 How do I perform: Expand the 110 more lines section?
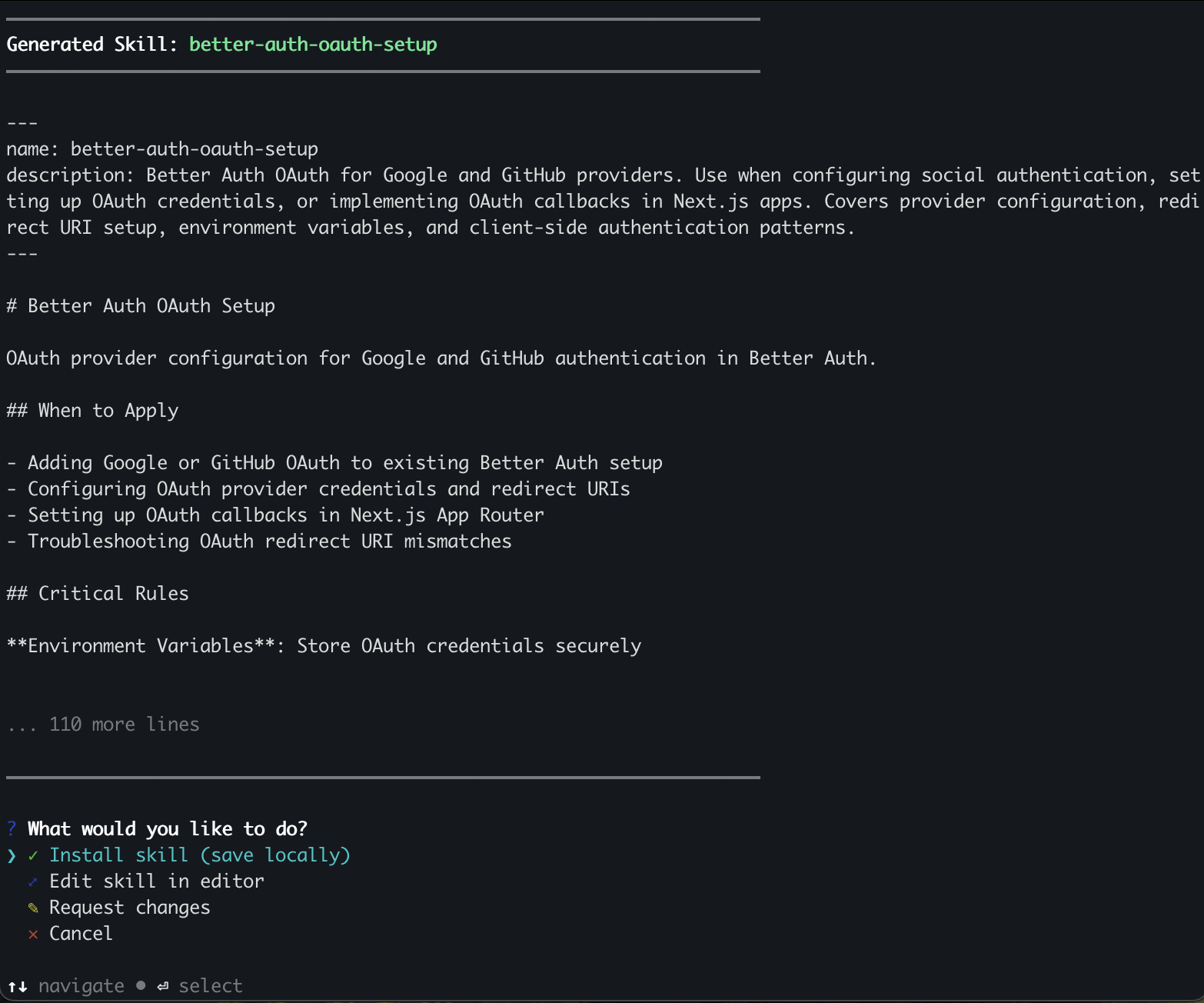tap(103, 724)
